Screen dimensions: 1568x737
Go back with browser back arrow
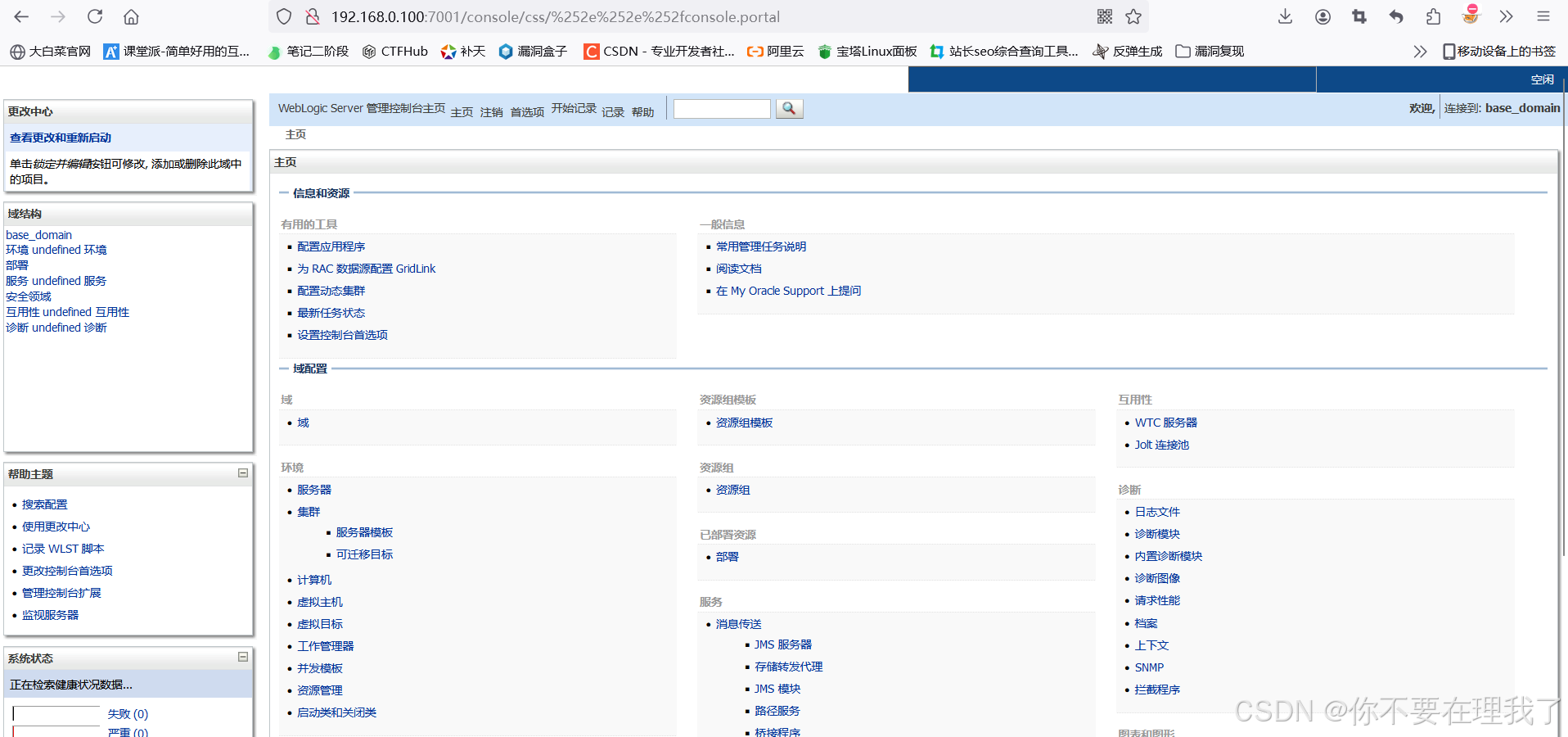point(22,16)
